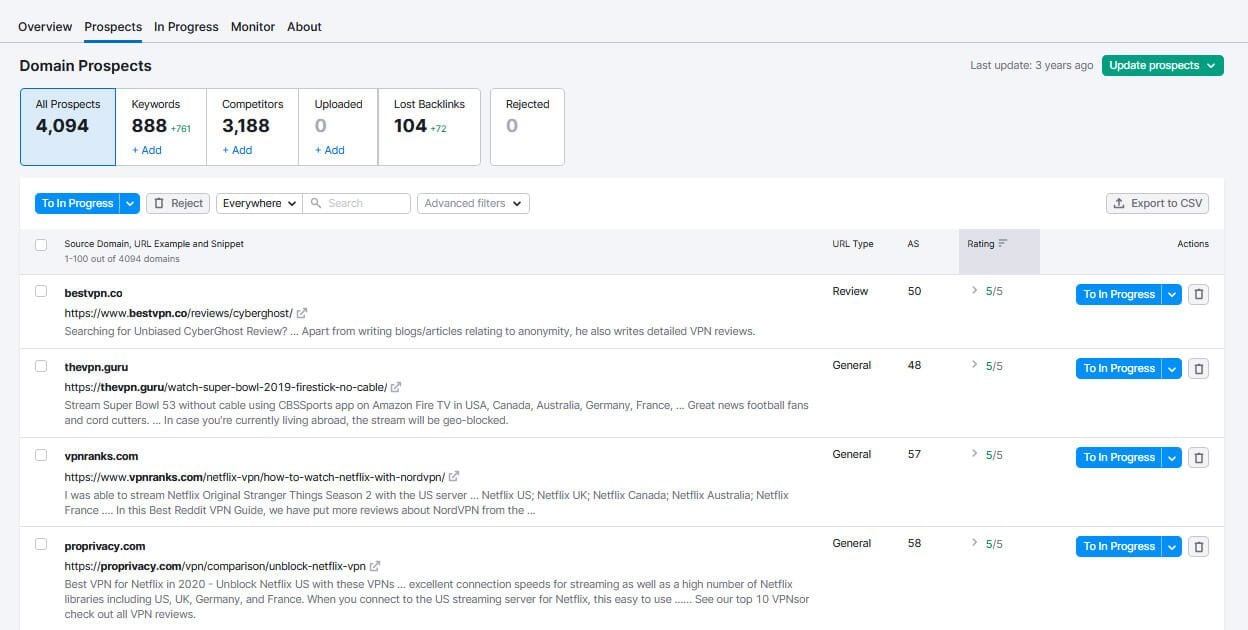Move bestvpn.co To In Progress
Image resolution: width=1248 pixels, height=630 pixels.
tap(1119, 294)
